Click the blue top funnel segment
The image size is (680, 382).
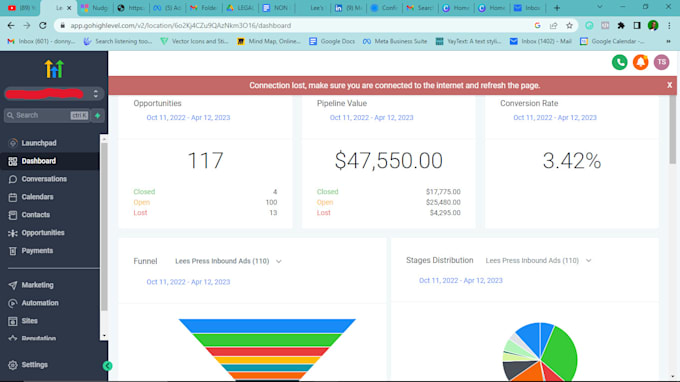(267, 326)
